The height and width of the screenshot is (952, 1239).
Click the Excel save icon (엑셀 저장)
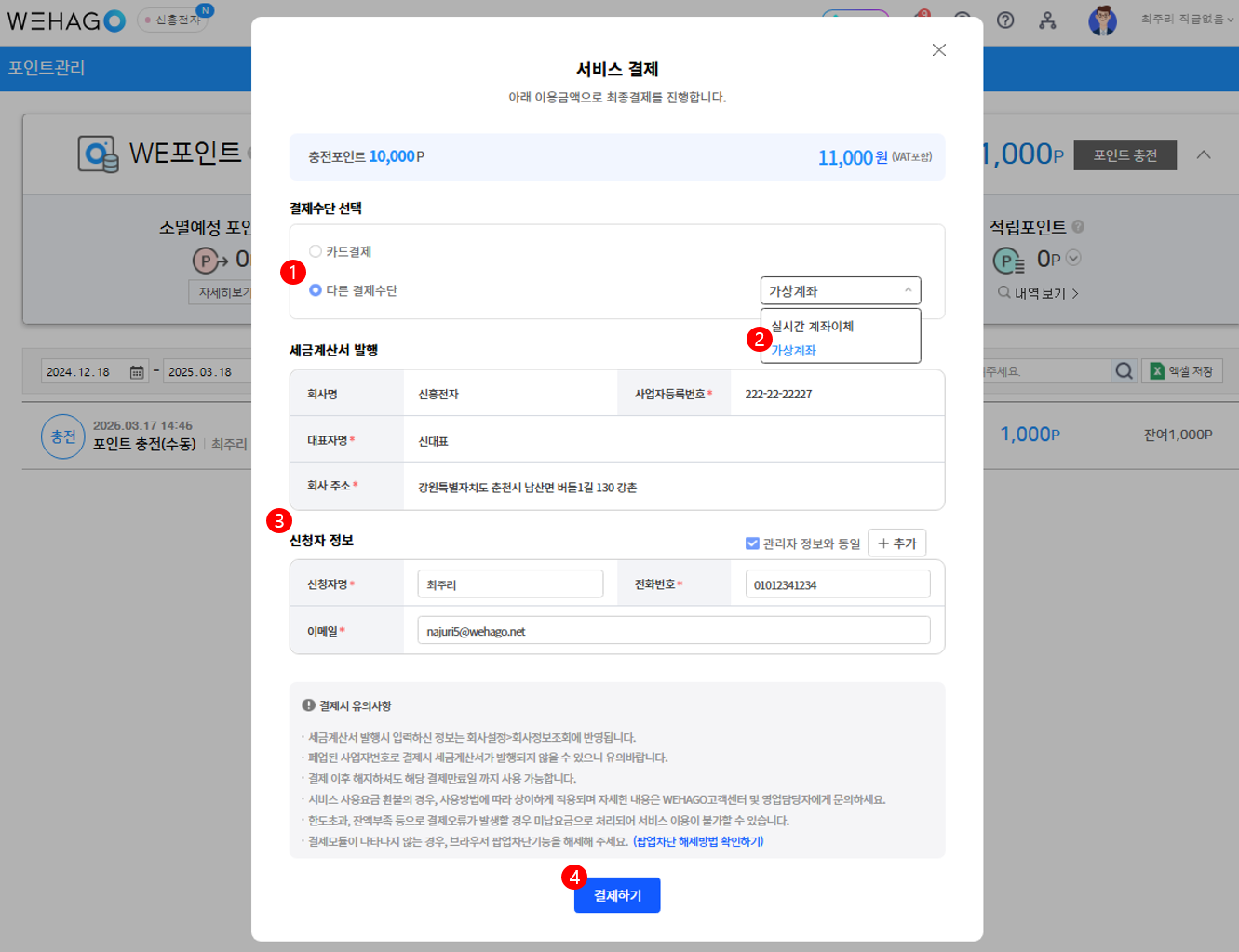(x=1181, y=370)
